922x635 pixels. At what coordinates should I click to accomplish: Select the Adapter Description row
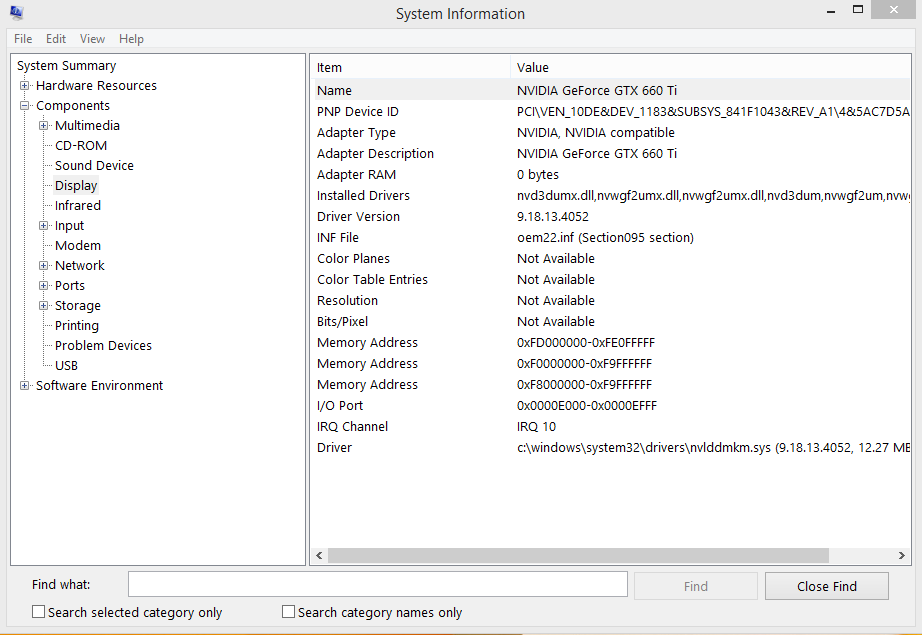tap(611, 153)
